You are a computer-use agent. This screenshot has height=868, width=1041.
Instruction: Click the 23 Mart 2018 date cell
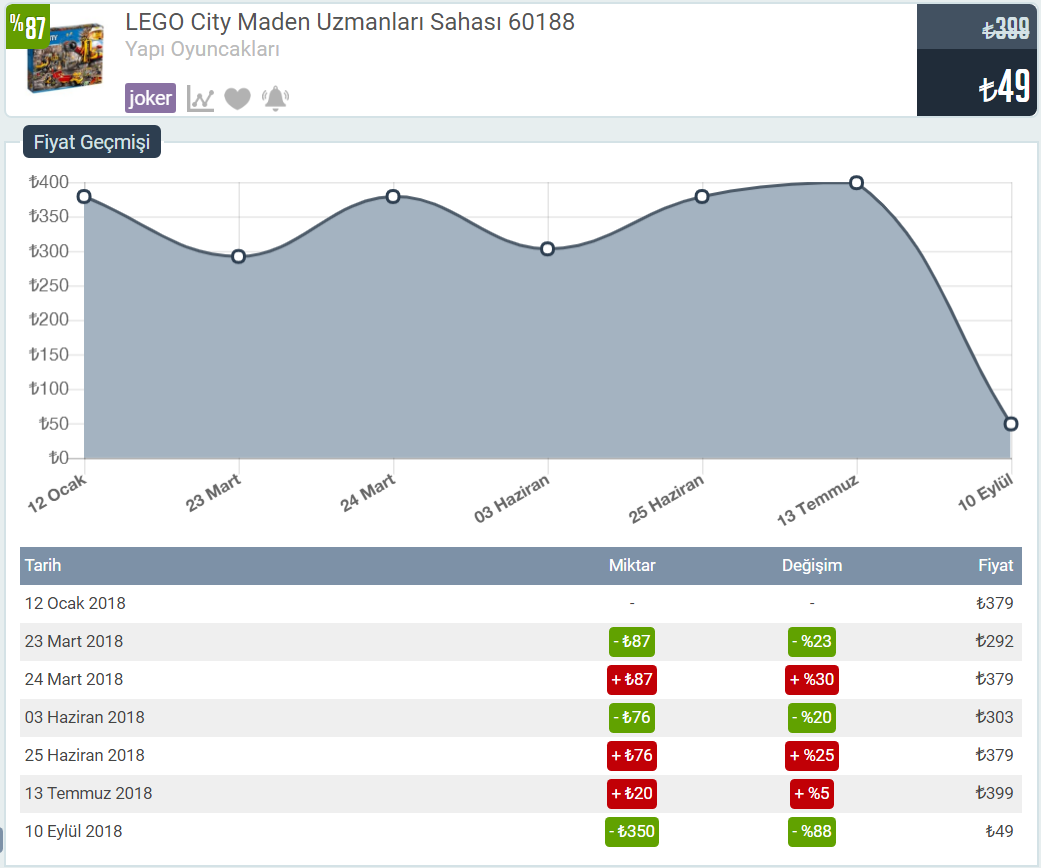click(x=74, y=641)
